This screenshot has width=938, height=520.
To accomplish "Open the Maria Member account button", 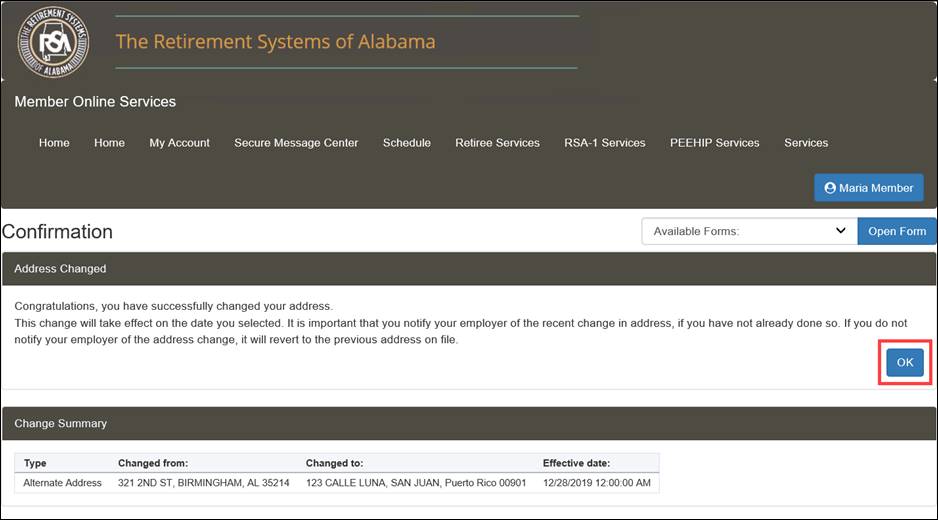I will click(869, 188).
